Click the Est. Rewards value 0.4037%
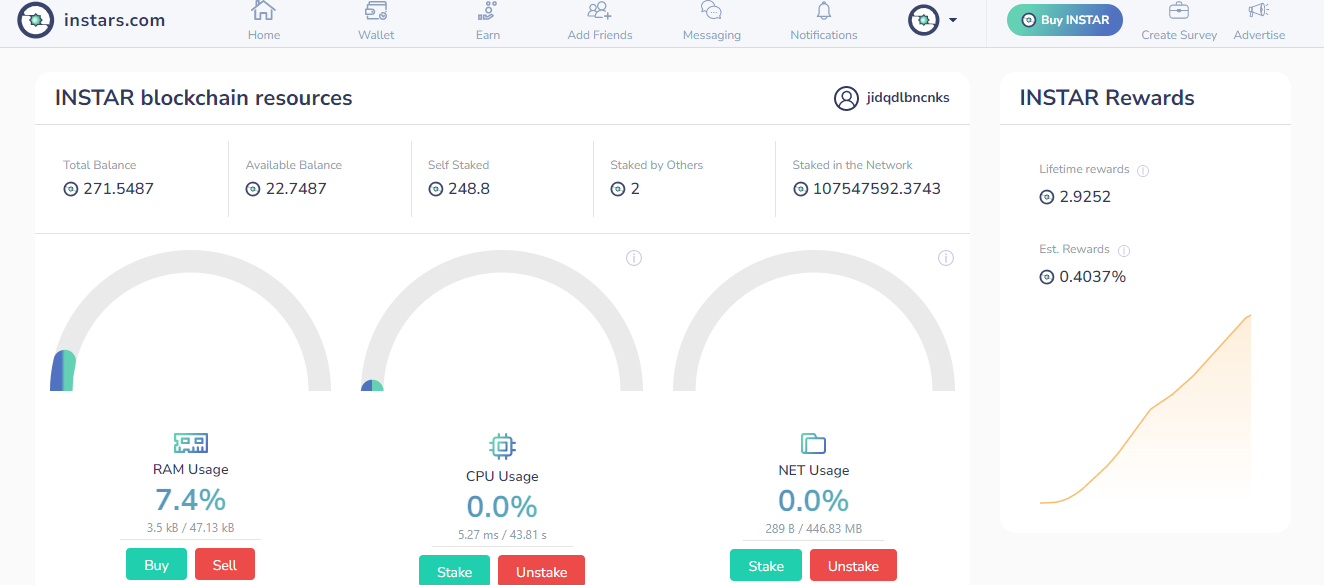This screenshot has height=585, width=1324. (1093, 277)
